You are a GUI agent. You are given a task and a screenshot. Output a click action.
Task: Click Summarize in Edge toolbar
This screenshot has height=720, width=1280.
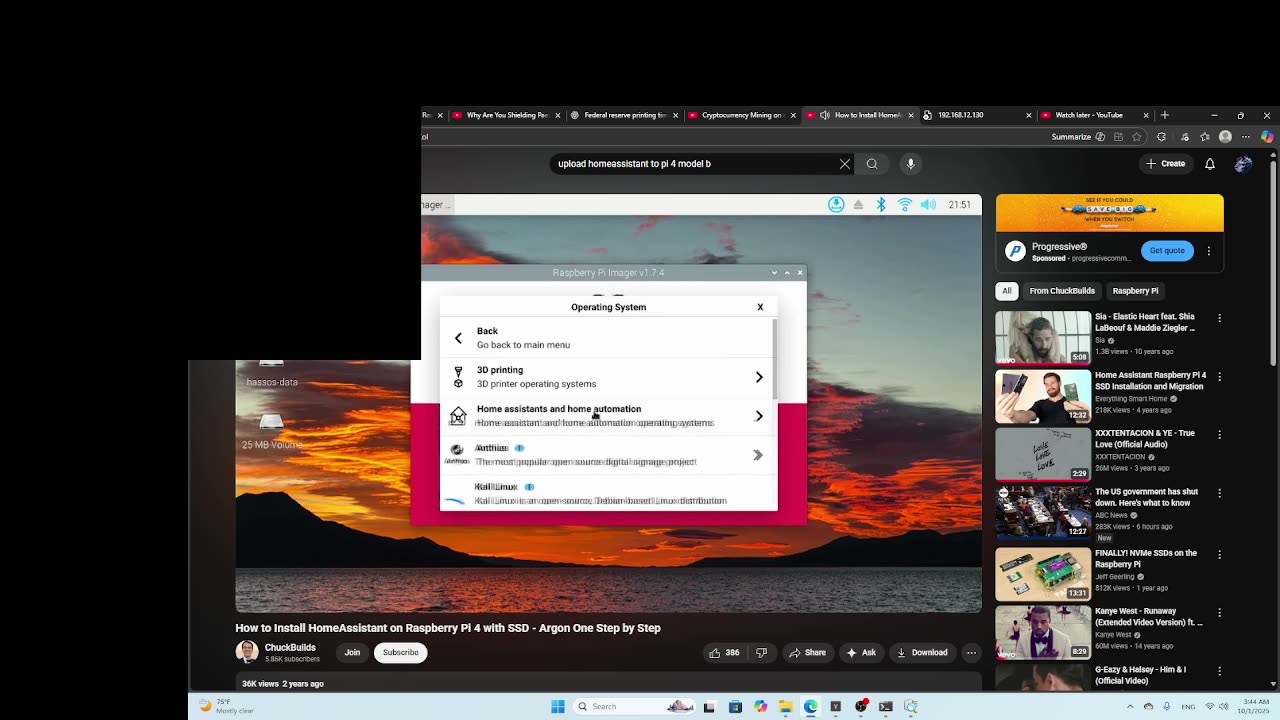[x=1078, y=136]
